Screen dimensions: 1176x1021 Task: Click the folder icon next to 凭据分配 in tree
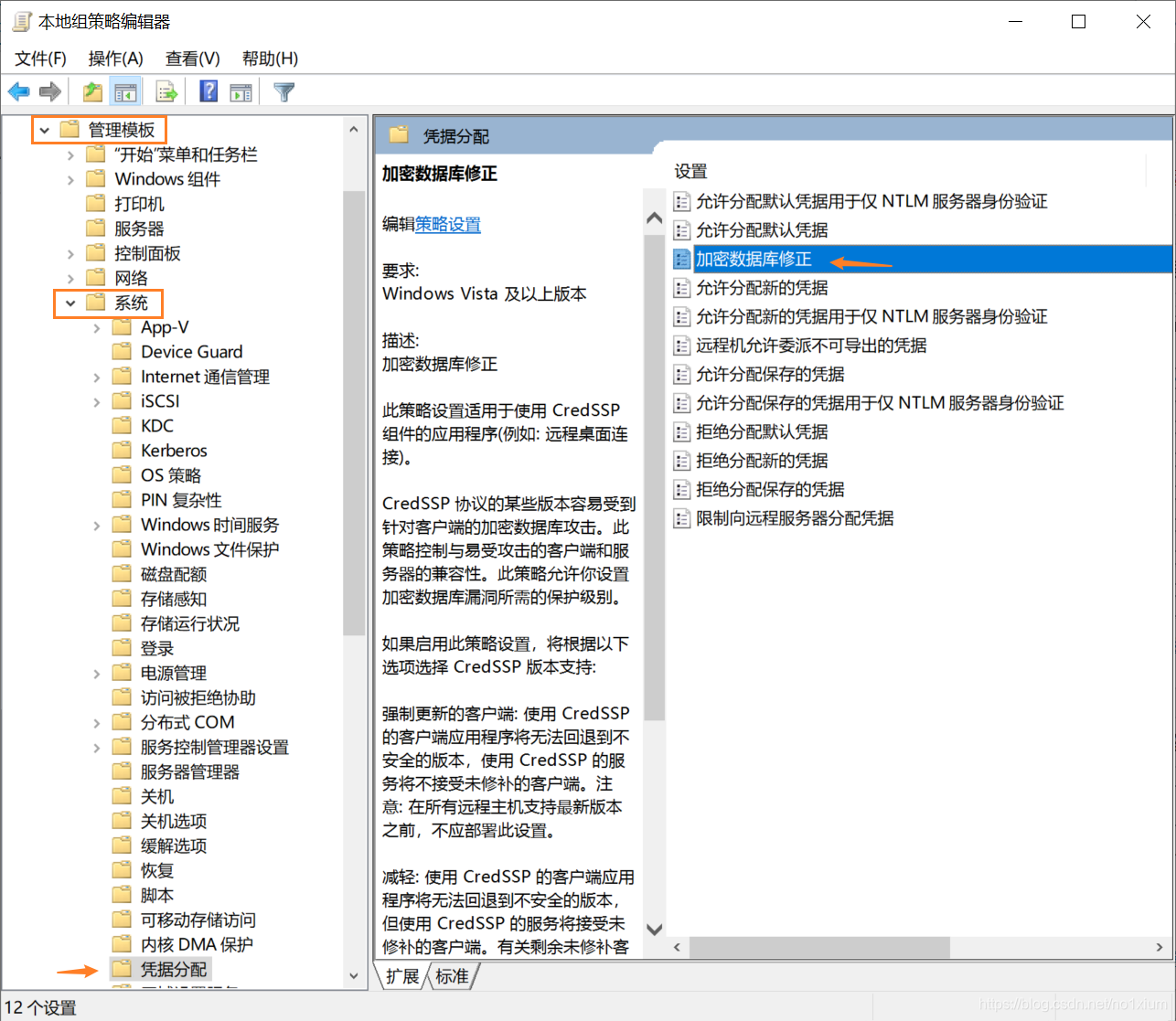(x=122, y=969)
